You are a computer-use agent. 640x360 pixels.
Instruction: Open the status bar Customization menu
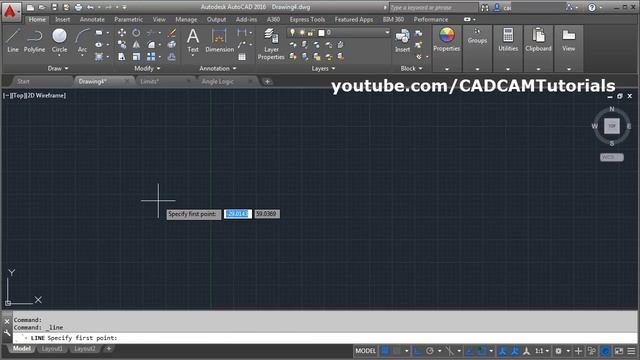(x=631, y=351)
